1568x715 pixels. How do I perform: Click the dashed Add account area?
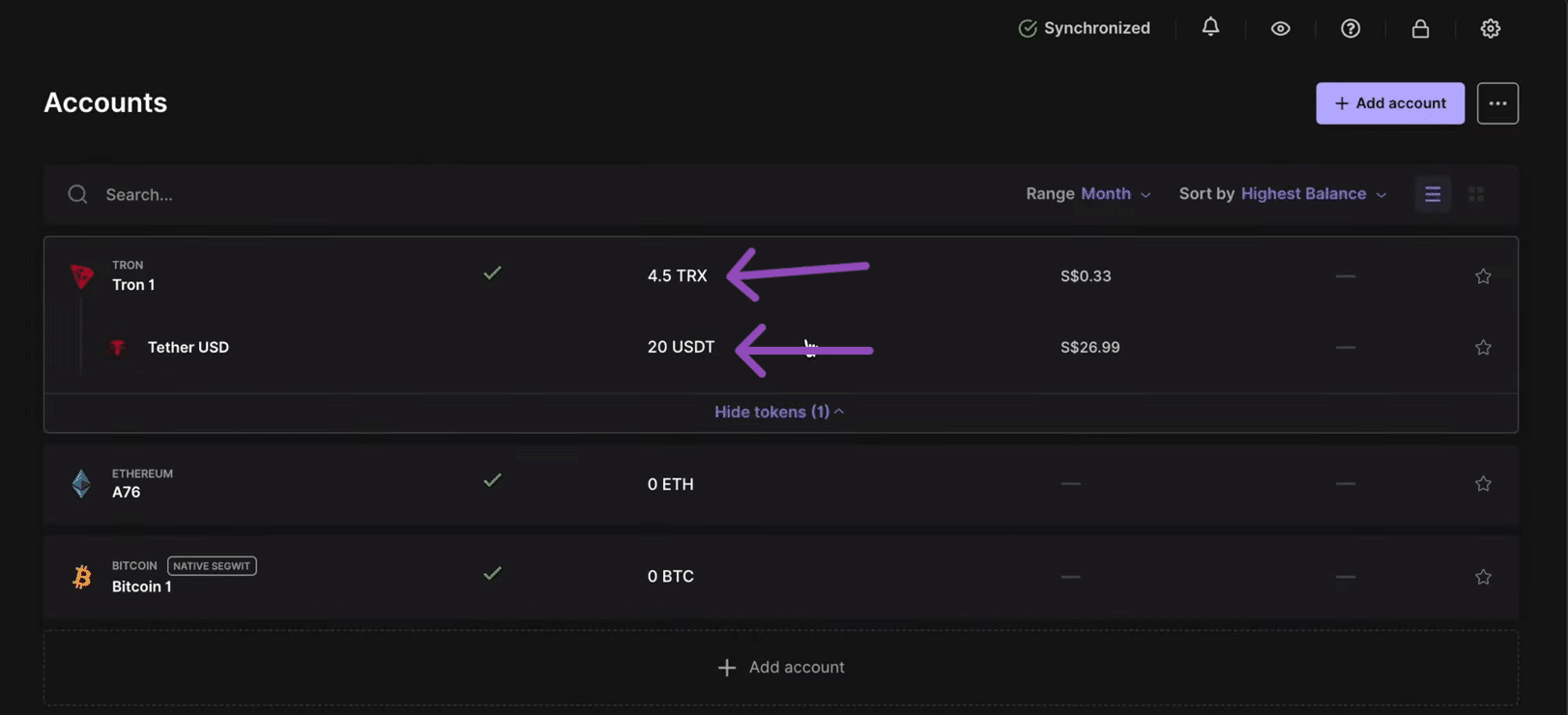[x=781, y=668]
